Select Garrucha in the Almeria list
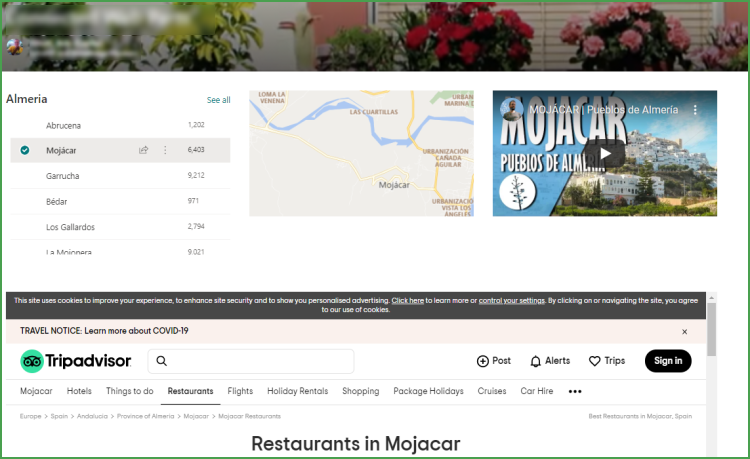Viewport: 750px width, 459px height. [x=63, y=176]
